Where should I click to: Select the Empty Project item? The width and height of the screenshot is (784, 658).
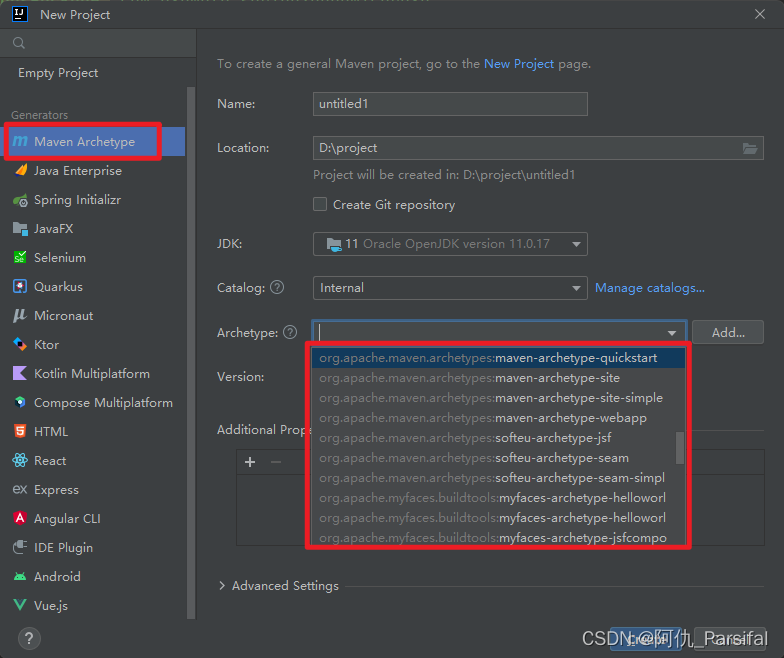(x=58, y=73)
